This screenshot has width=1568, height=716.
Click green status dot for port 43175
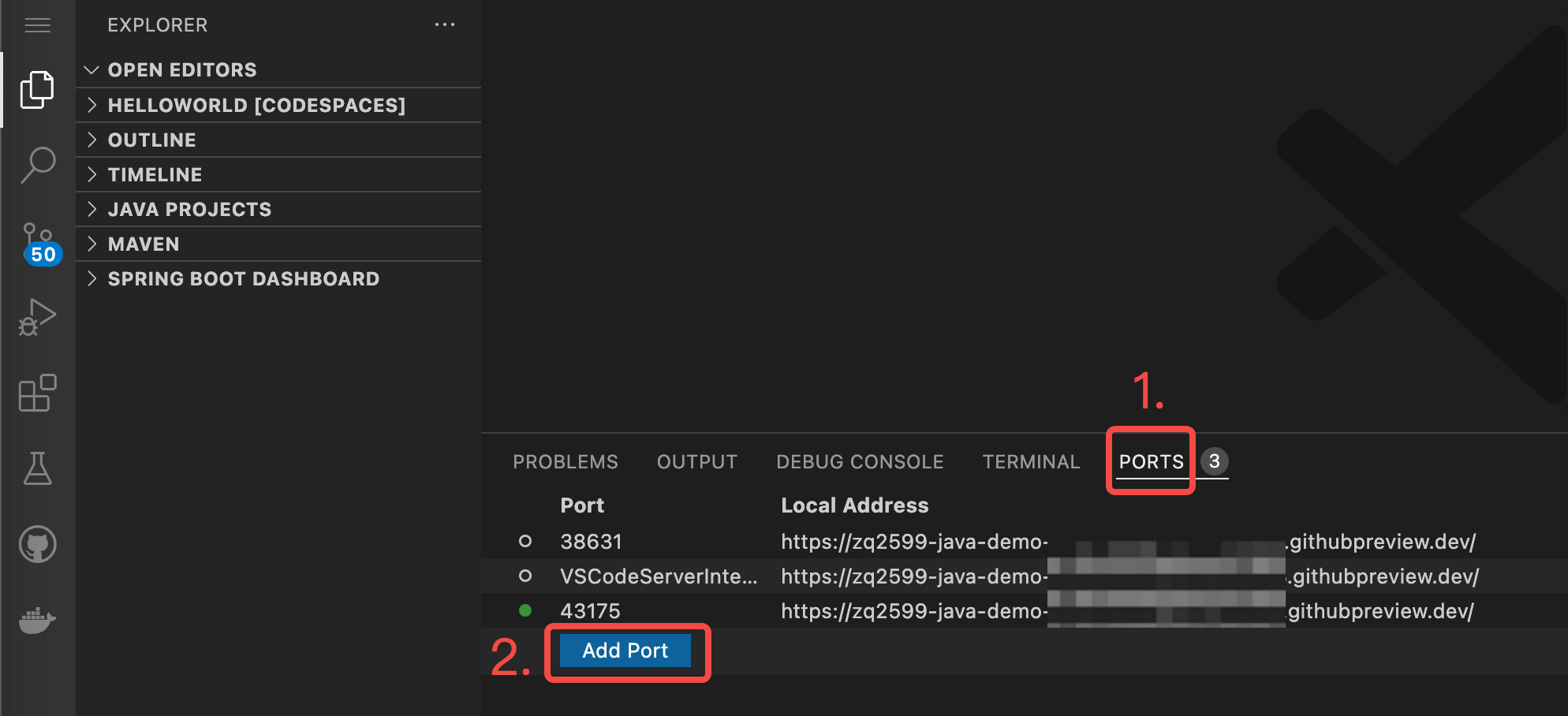(525, 610)
